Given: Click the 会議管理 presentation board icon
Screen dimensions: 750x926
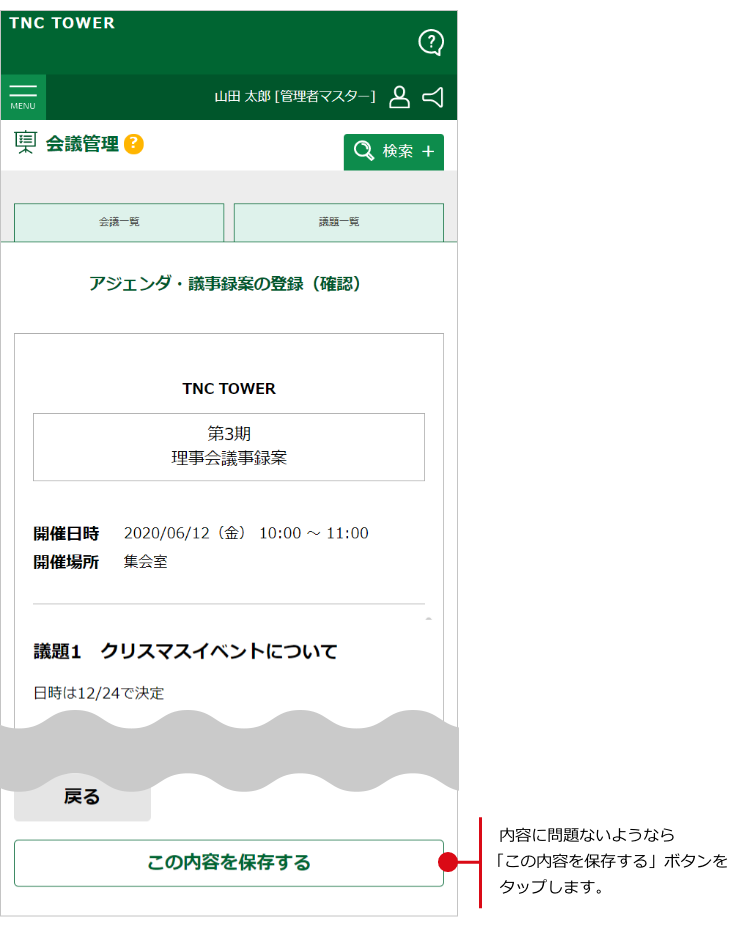Looking at the screenshot, I should (25, 143).
